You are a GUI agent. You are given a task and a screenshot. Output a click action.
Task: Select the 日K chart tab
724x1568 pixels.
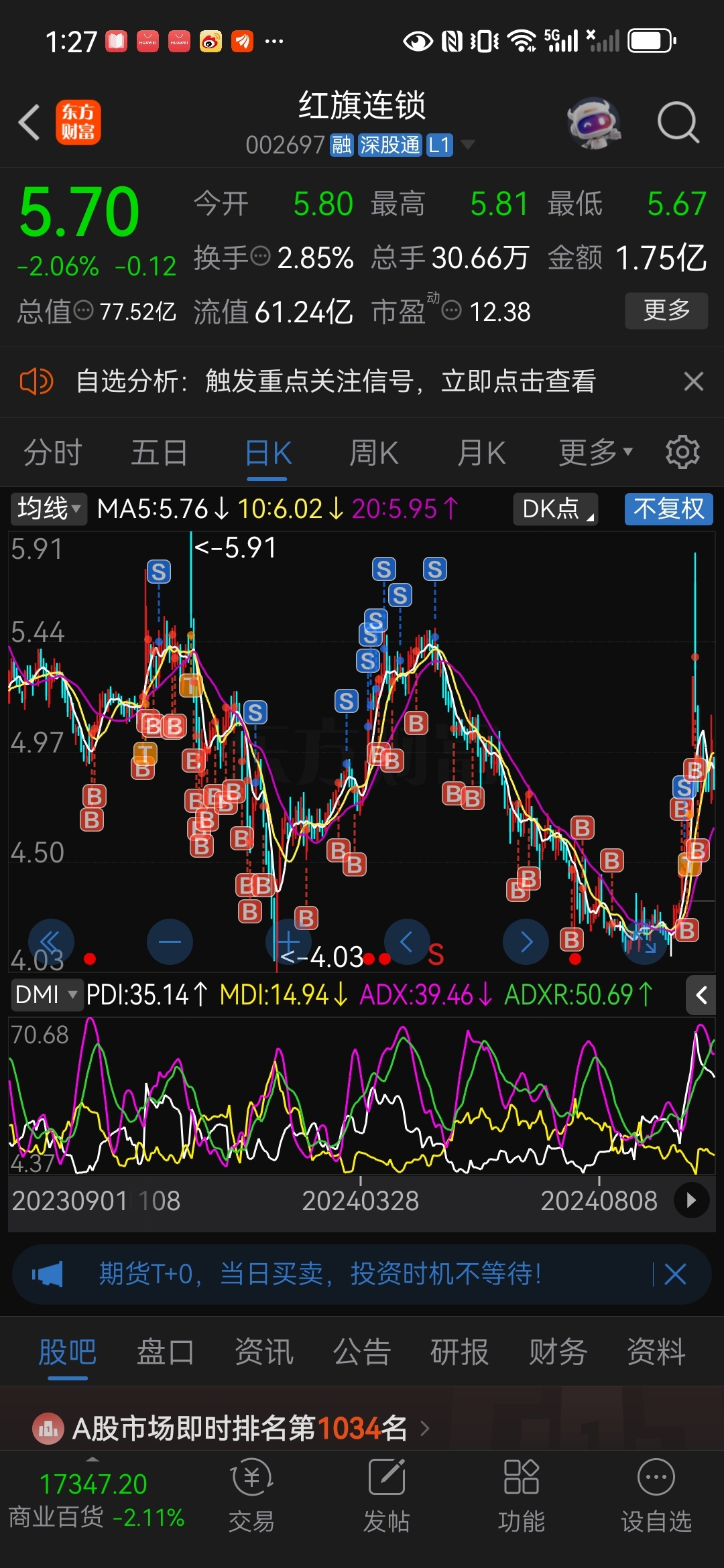click(x=267, y=453)
